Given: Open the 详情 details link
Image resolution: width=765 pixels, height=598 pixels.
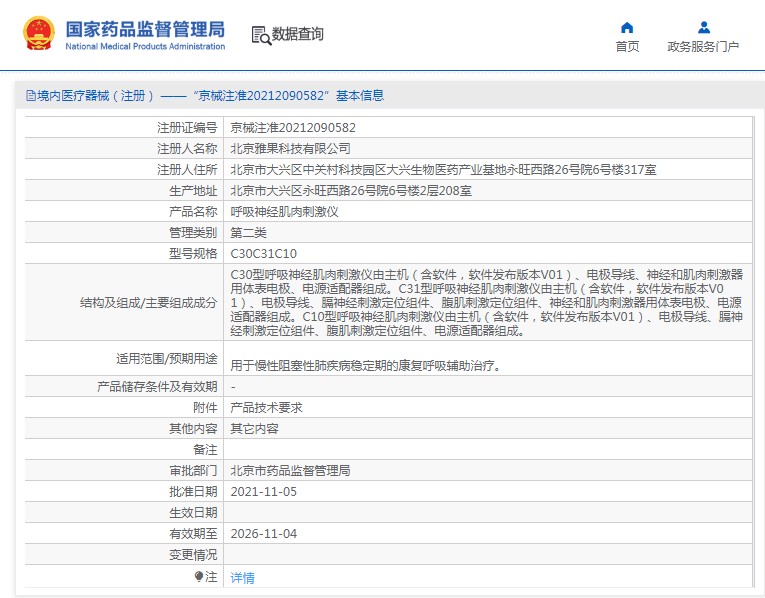Looking at the screenshot, I should 242,578.
